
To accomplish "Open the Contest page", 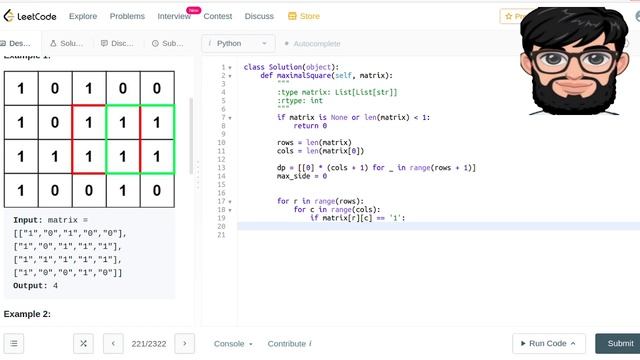I will point(218,16).
